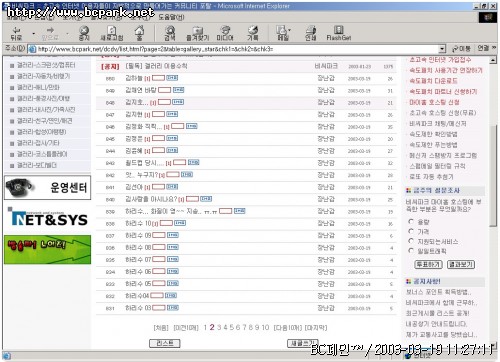Open the History (기록) toolbar icon
500x362 pixels.
point(253,33)
